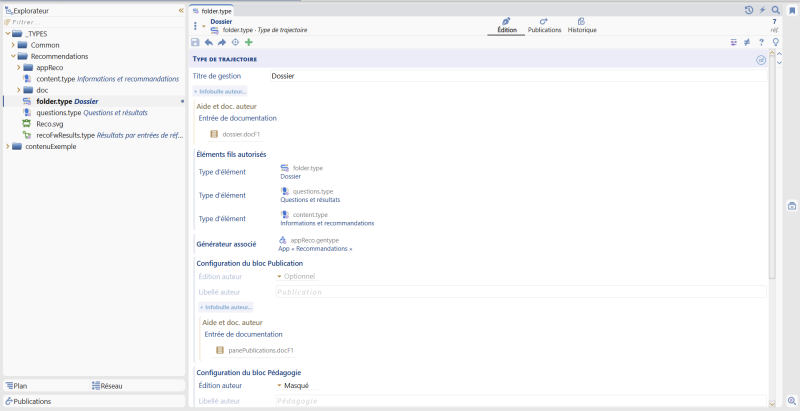Image resolution: width=800 pixels, height=411 pixels.
Task: Click the Reco.svg file icon
Action: tap(27, 124)
